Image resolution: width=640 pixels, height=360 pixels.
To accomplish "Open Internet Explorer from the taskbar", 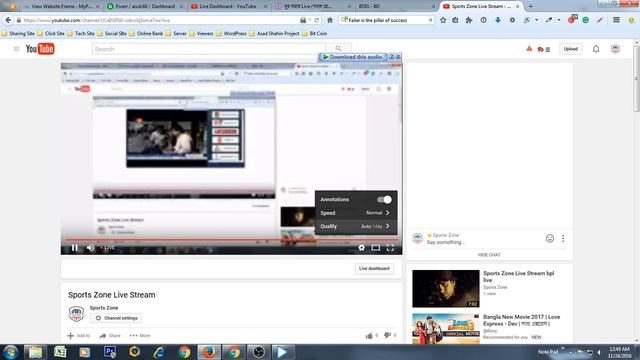I will [159, 352].
